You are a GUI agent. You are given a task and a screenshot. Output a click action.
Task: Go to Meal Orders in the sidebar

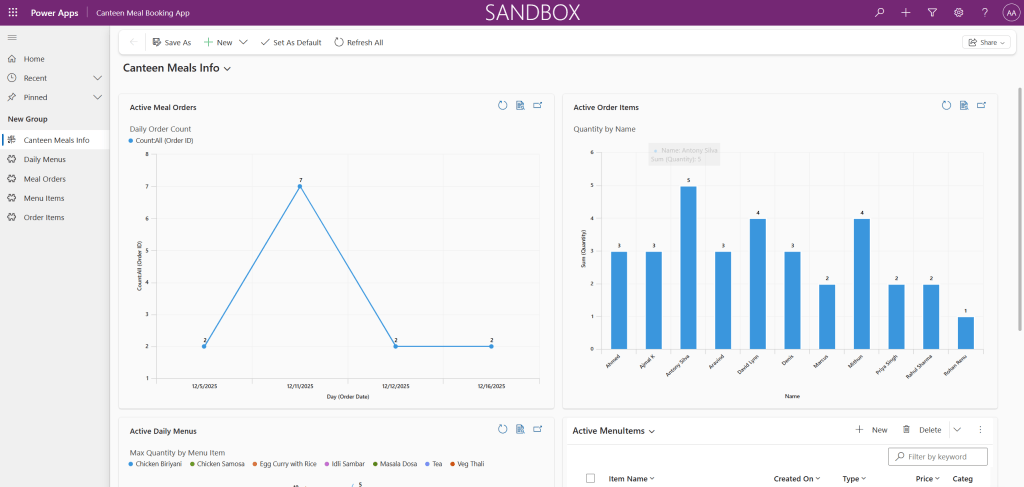click(x=44, y=179)
